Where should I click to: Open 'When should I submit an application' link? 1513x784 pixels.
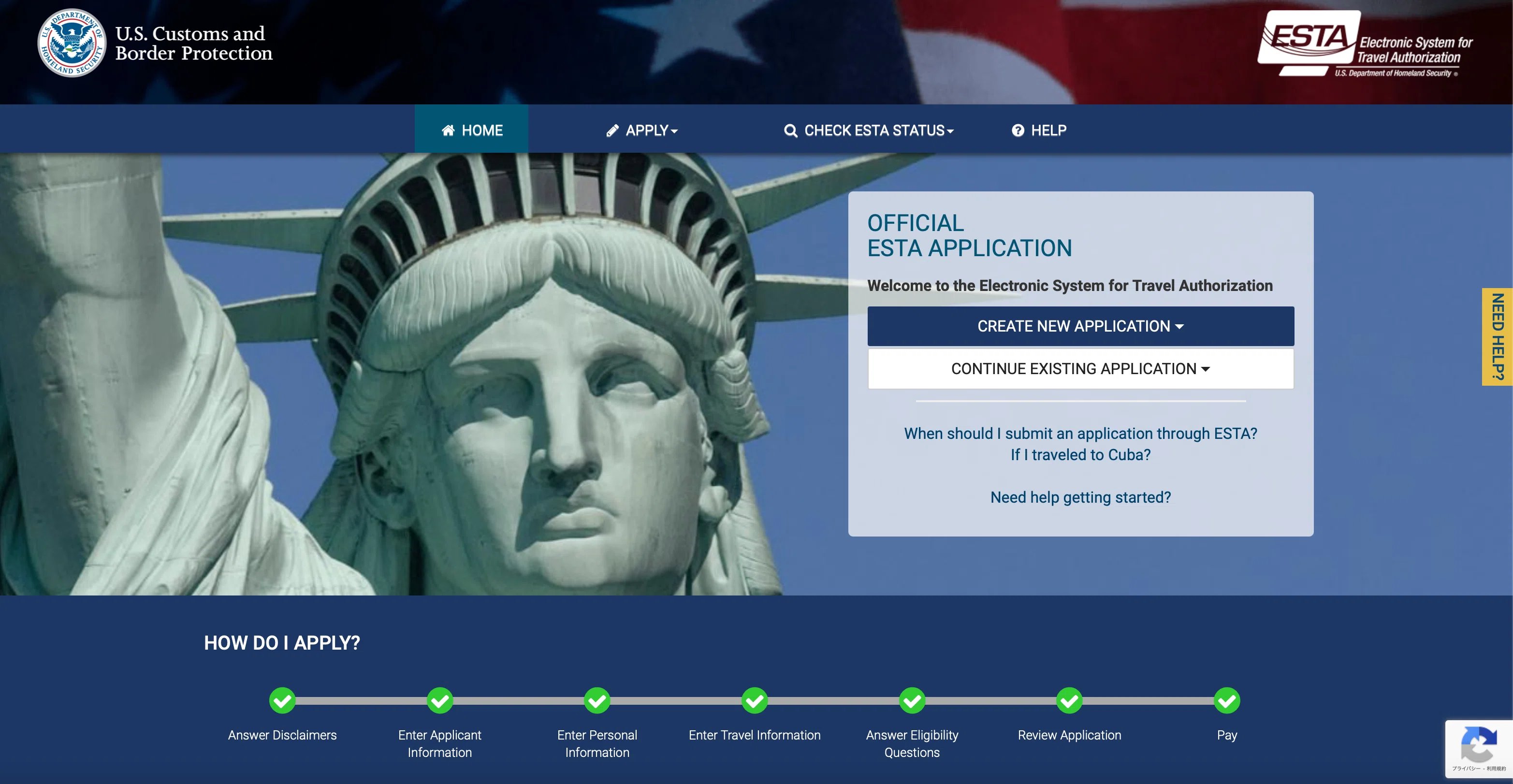coord(1081,434)
